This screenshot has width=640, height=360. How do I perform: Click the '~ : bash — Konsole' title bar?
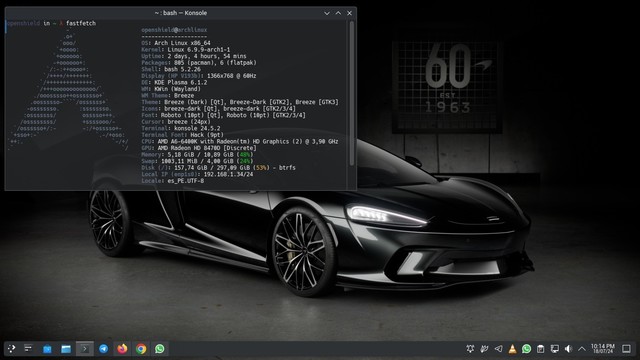[181, 13]
